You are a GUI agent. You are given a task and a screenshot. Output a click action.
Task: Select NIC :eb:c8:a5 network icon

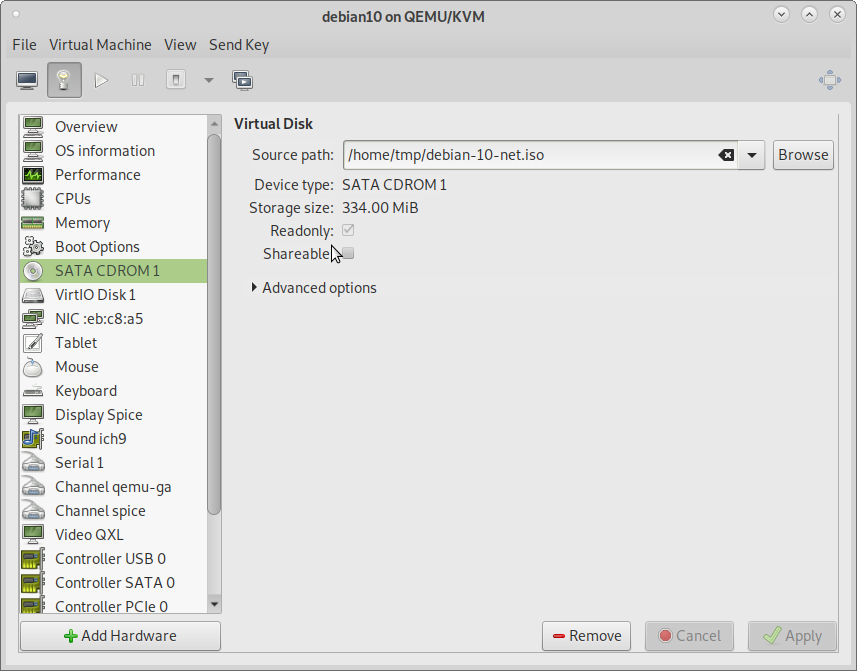[x=33, y=319]
